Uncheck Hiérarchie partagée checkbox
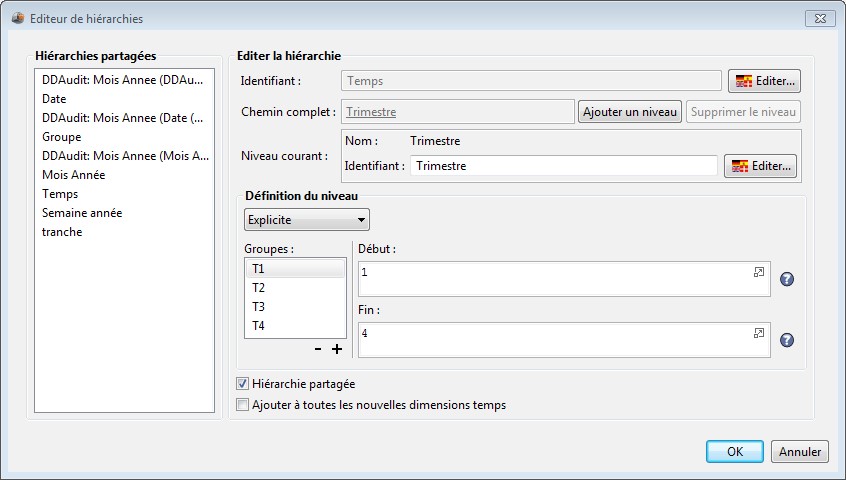Viewport: 846px width, 480px height. tap(242, 384)
